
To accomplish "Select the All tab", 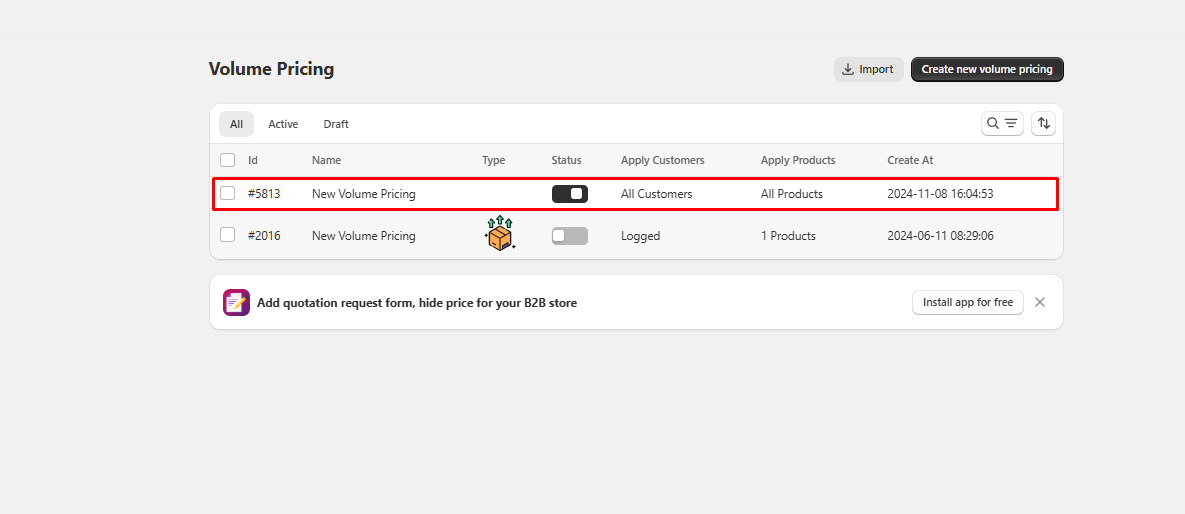I will [236, 124].
